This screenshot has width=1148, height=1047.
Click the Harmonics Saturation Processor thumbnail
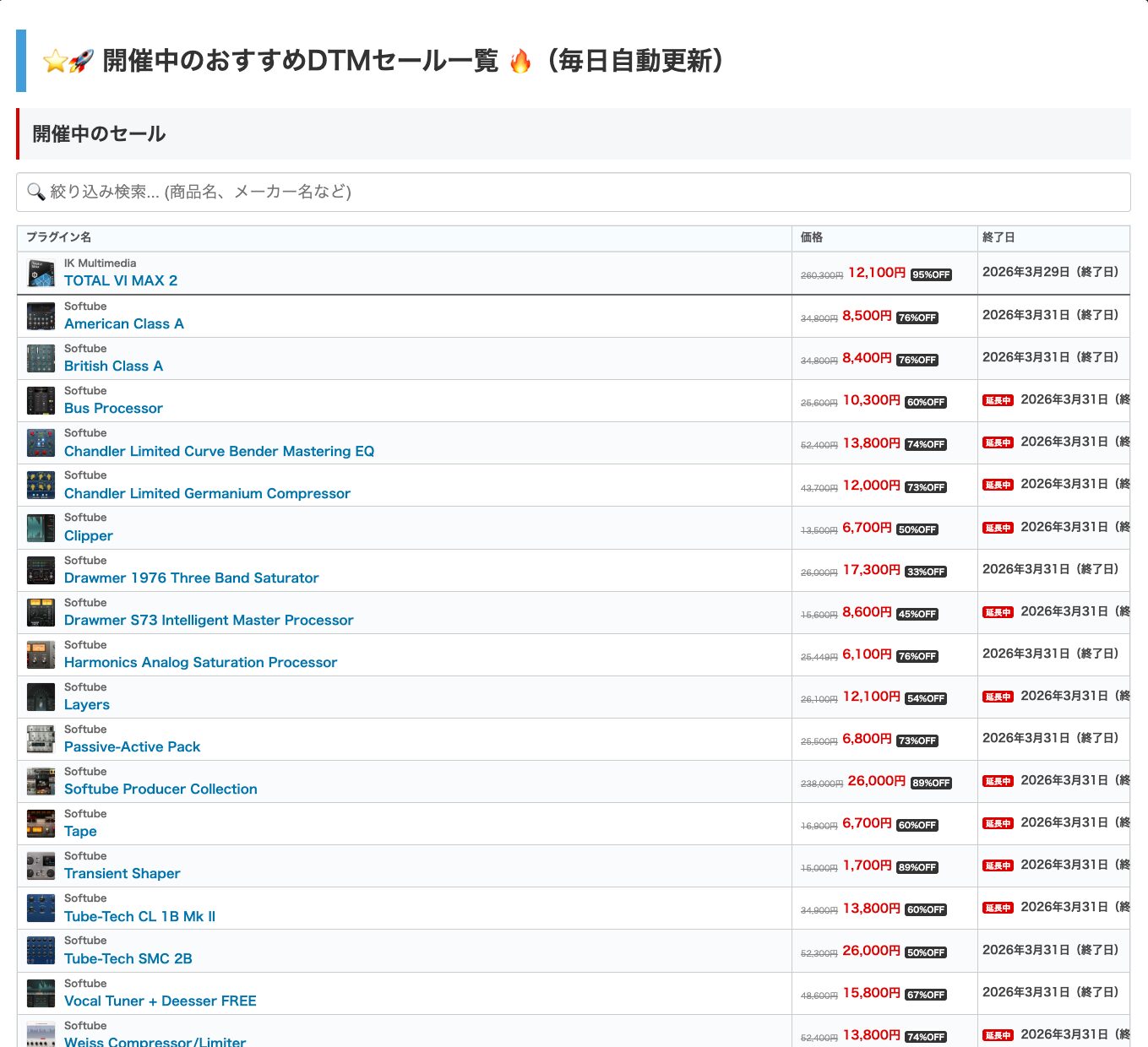click(x=41, y=654)
